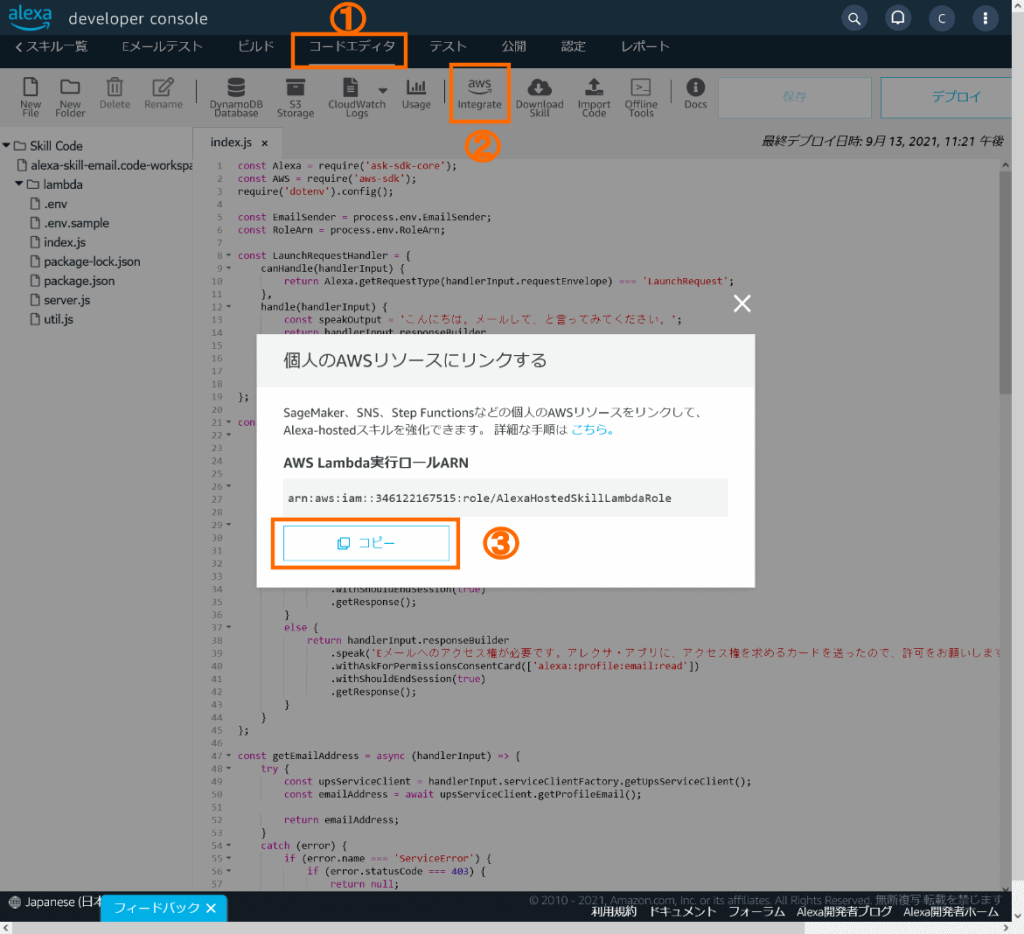Viewport: 1024px width, 934px height.
Task: Open the Usage chart icon
Action: tap(416, 93)
